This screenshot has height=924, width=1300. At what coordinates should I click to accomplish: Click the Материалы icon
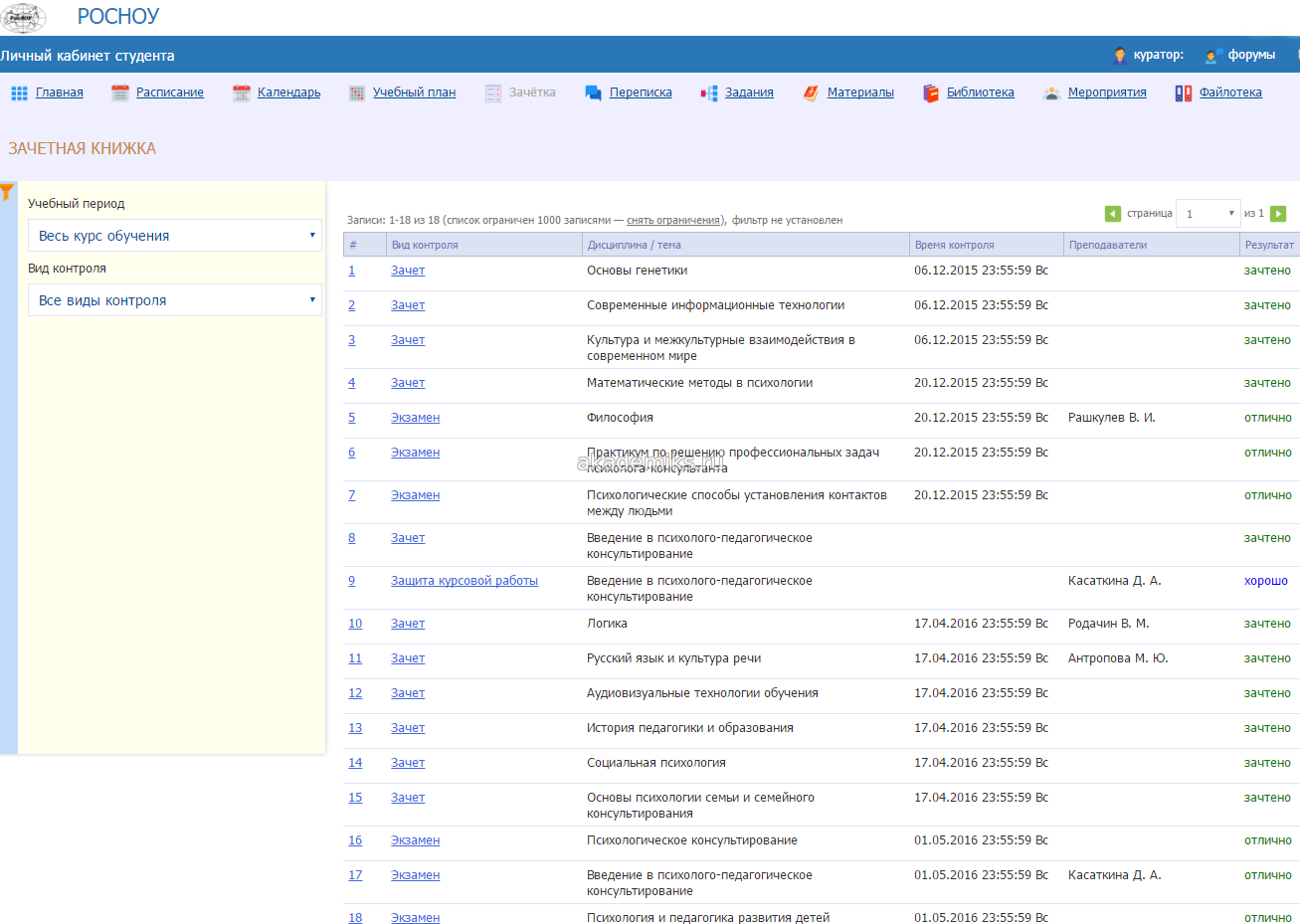point(811,92)
